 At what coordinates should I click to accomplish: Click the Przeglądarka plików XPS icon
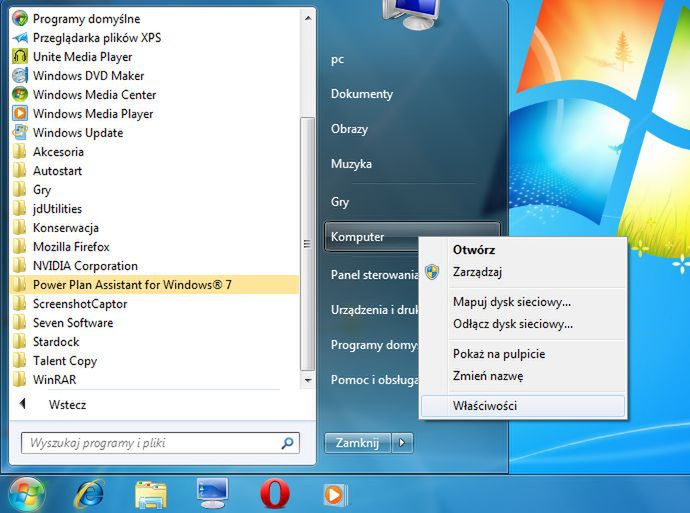click(x=20, y=38)
